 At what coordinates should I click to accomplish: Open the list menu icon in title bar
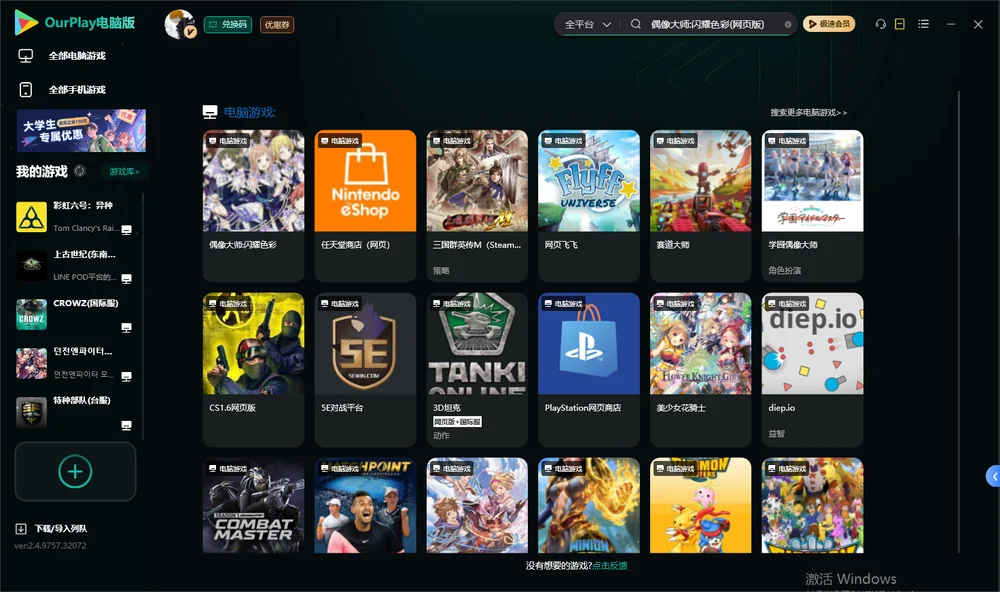pos(923,24)
